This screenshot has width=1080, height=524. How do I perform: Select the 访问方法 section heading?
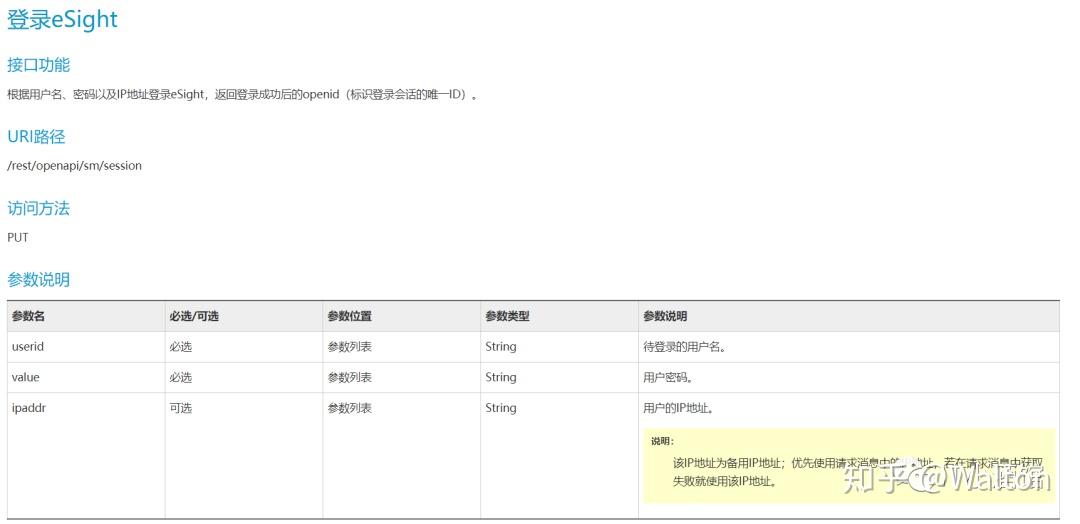click(x=39, y=208)
